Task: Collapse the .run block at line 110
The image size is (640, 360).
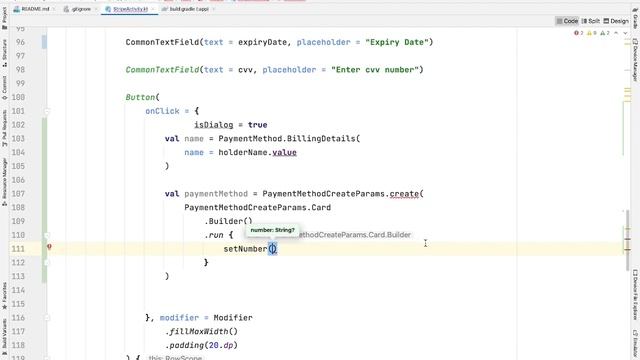Action: pos(47,235)
